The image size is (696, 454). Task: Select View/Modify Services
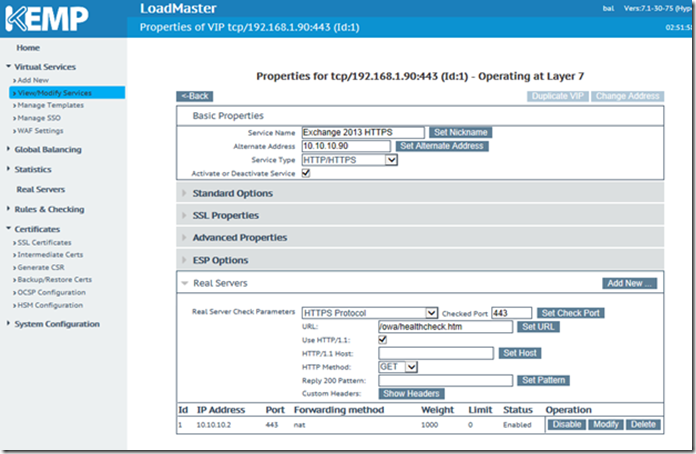click(67, 93)
